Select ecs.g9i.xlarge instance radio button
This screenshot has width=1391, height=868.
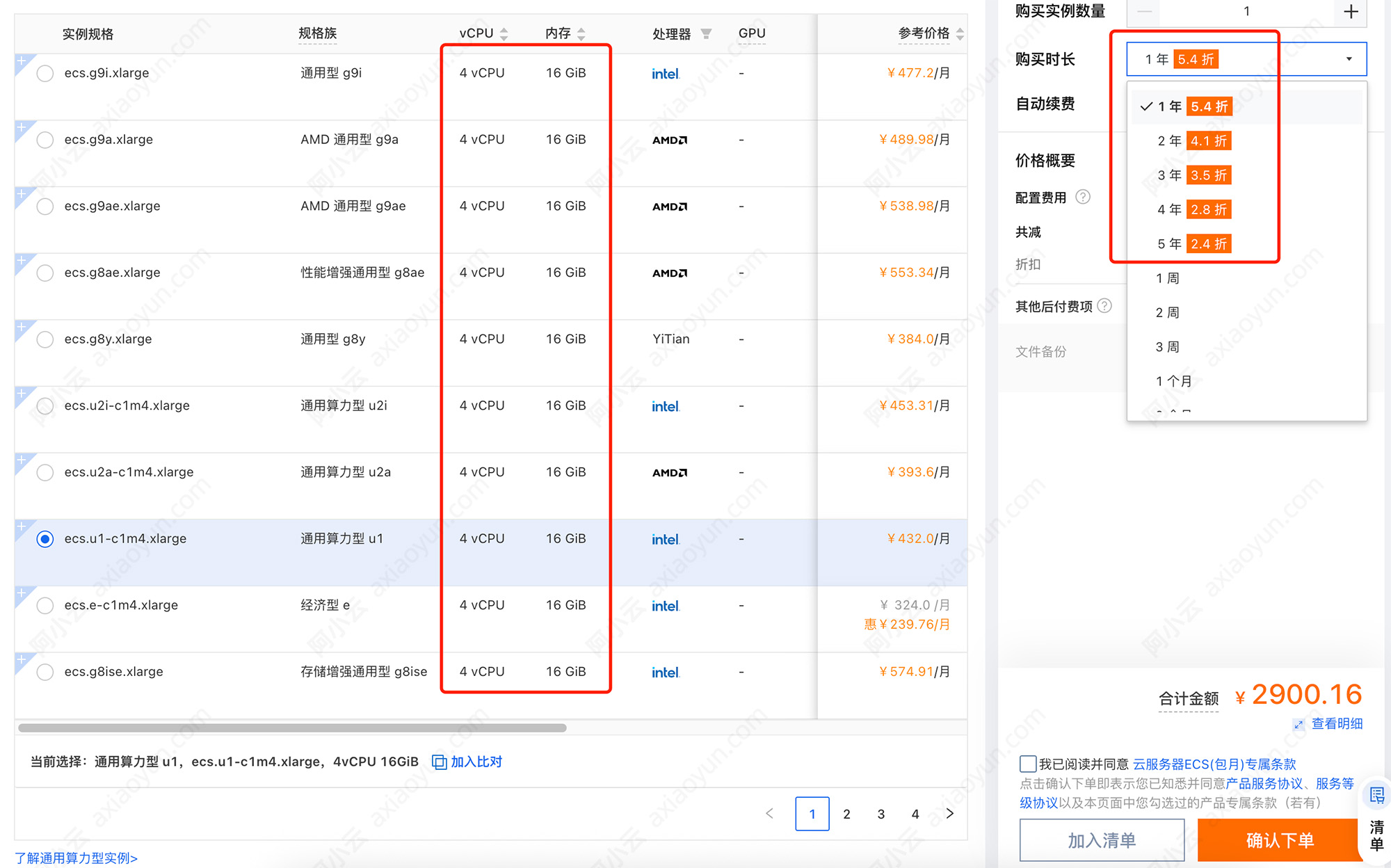coord(45,73)
